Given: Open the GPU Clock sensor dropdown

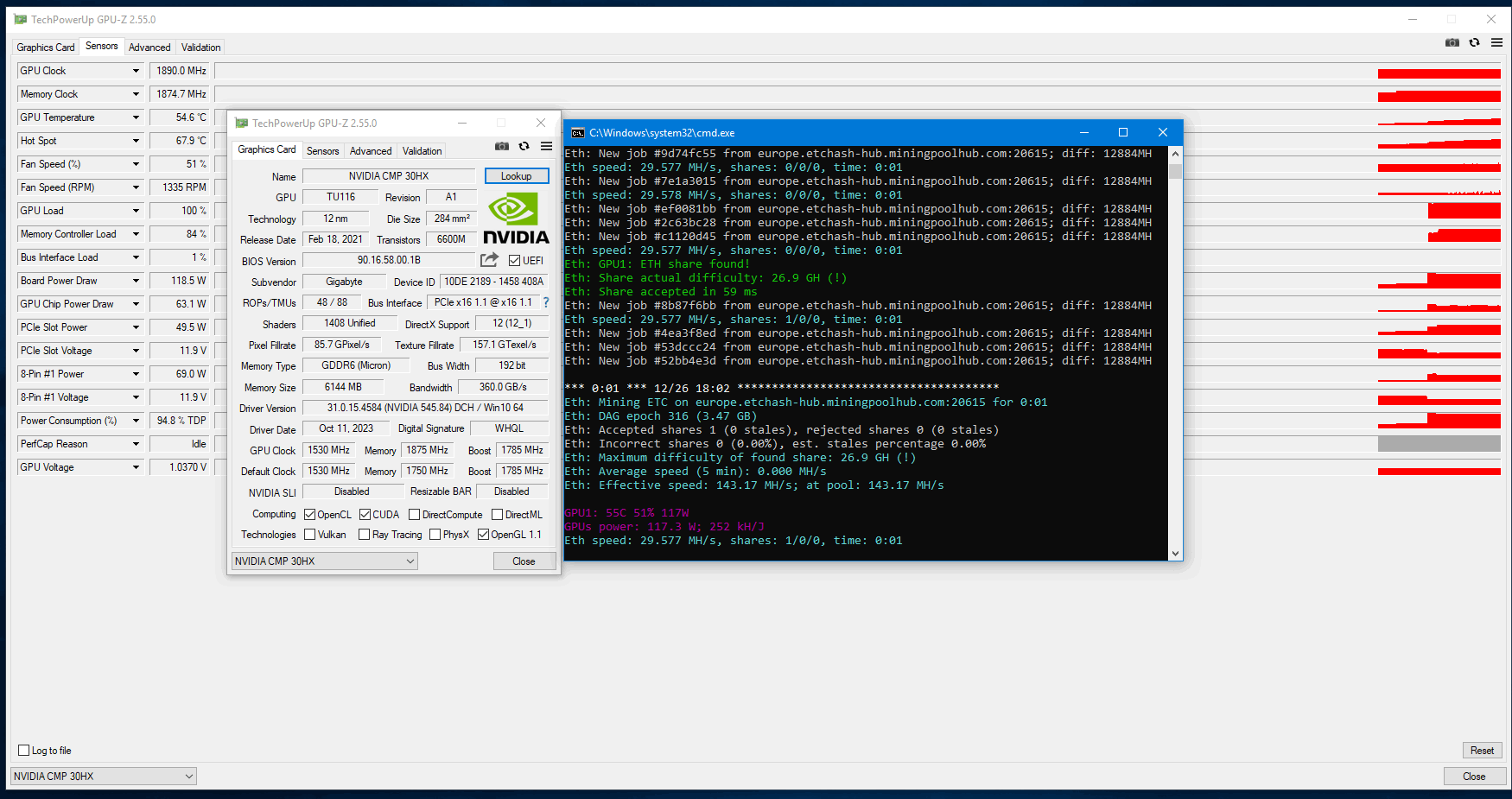Looking at the screenshot, I should pos(136,71).
